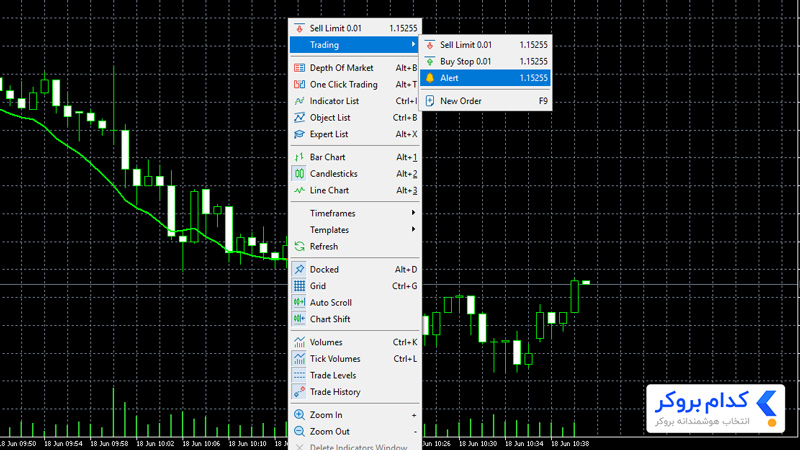The image size is (800, 450).
Task: Click the Sell Limit icon at top of context menu
Action: coord(299,28)
